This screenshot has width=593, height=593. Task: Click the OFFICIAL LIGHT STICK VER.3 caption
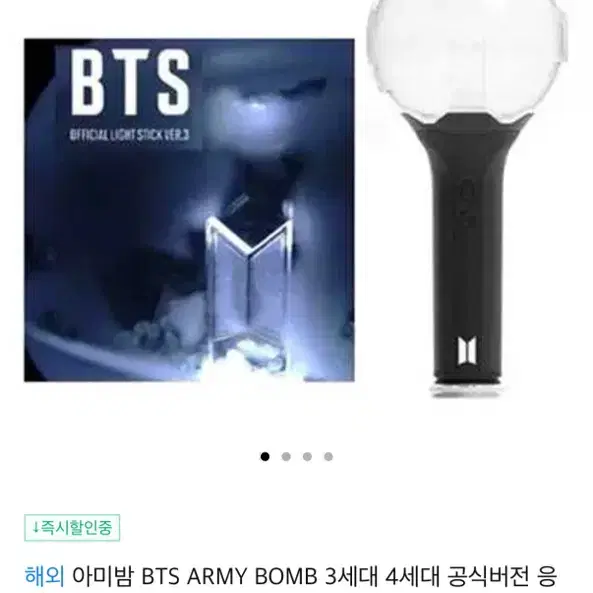(129, 135)
